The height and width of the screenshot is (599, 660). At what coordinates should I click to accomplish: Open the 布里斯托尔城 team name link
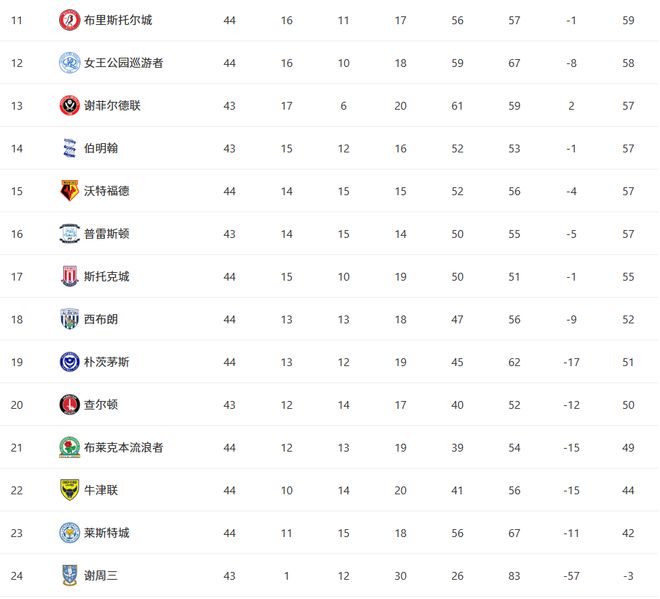point(118,20)
